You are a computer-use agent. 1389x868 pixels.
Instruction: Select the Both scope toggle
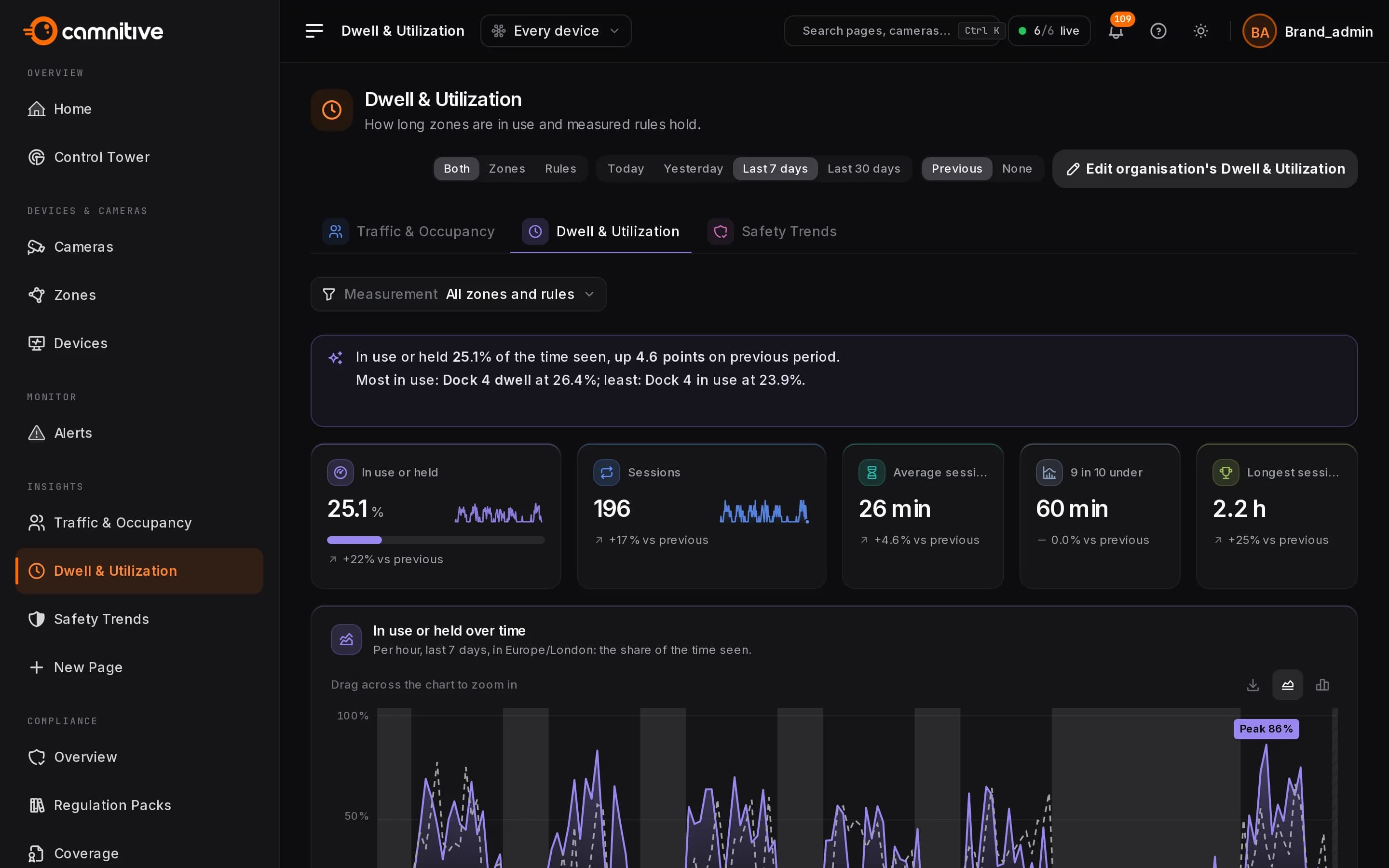(456, 169)
